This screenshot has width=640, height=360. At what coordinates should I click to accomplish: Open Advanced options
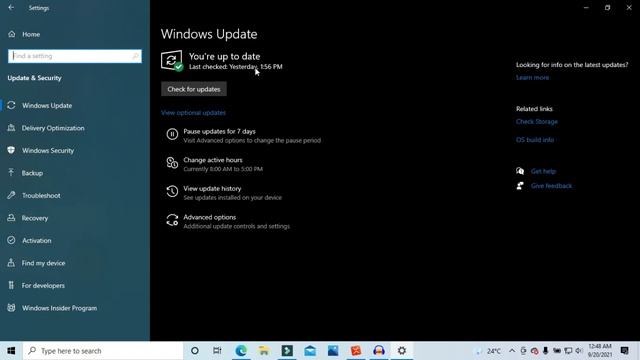click(x=209, y=217)
